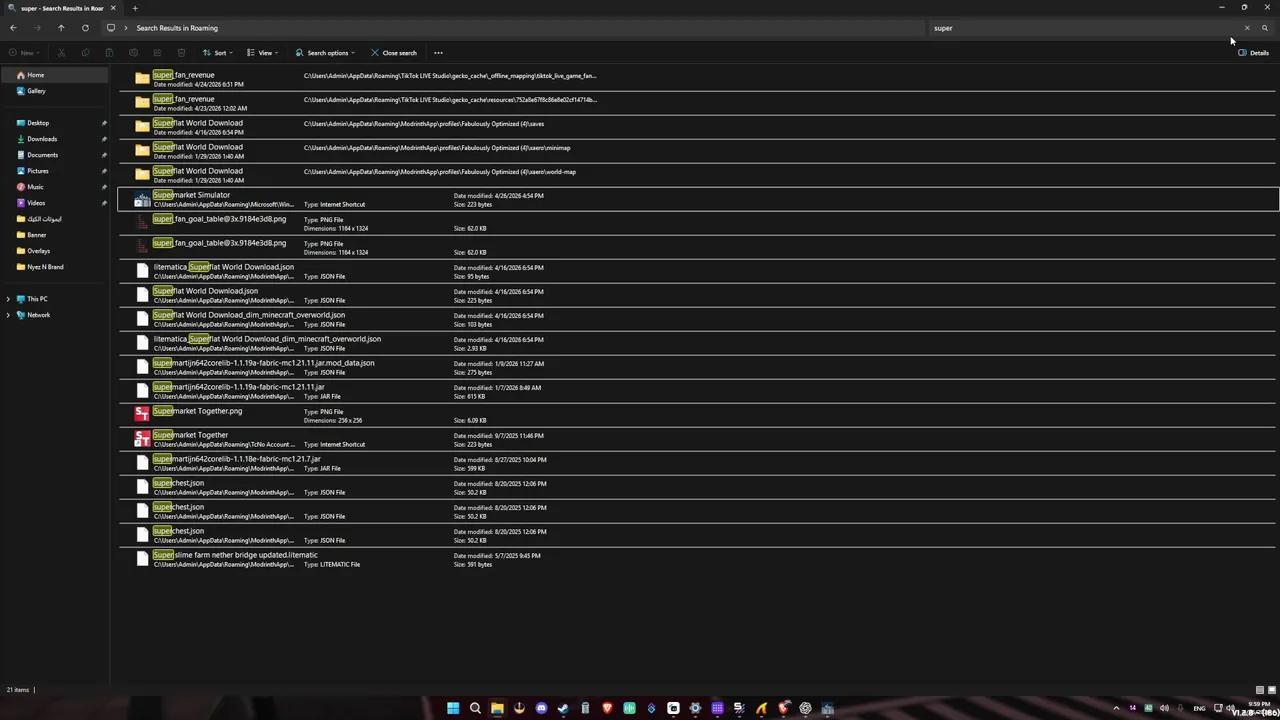1280x720 pixels.
Task: Click Close search button
Action: coord(393,53)
